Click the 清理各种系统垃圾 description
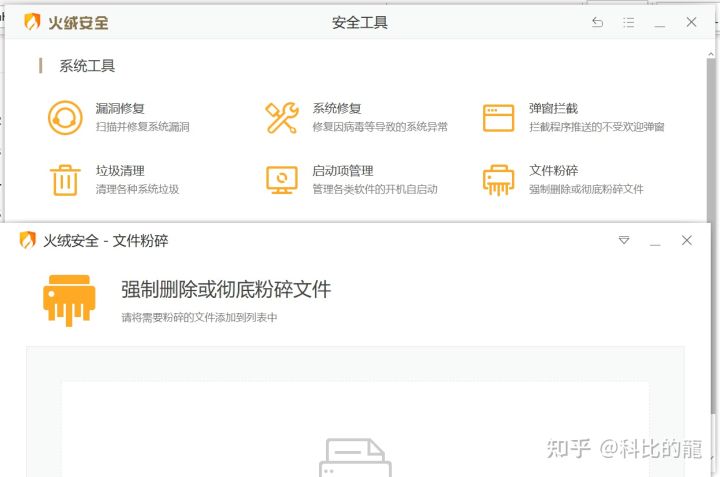 (x=137, y=189)
